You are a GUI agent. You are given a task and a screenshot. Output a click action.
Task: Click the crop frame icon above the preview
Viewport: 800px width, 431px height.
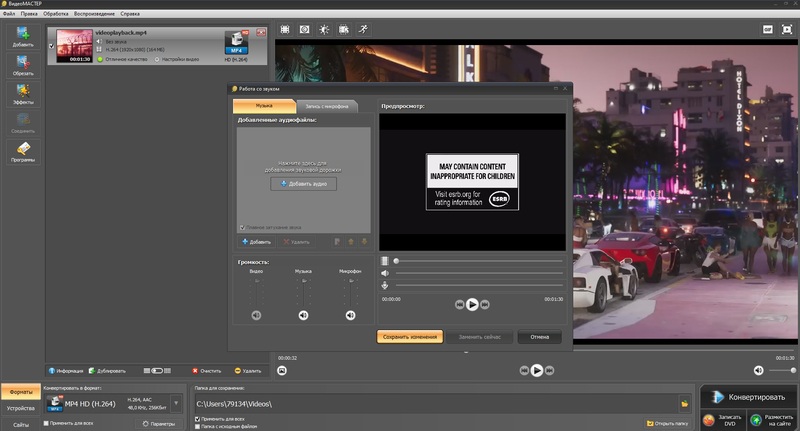click(x=285, y=30)
